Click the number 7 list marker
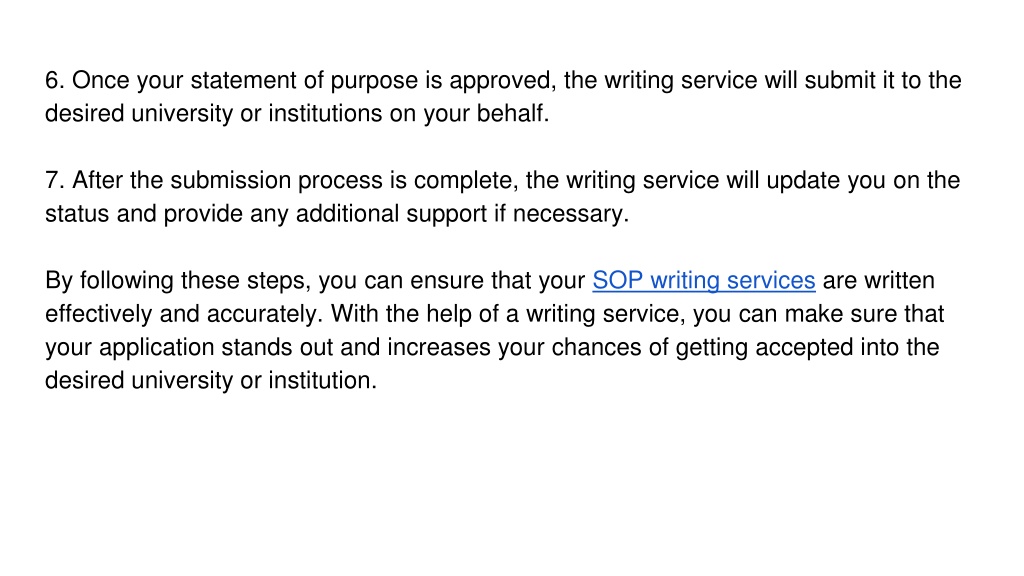 [x=54, y=180]
